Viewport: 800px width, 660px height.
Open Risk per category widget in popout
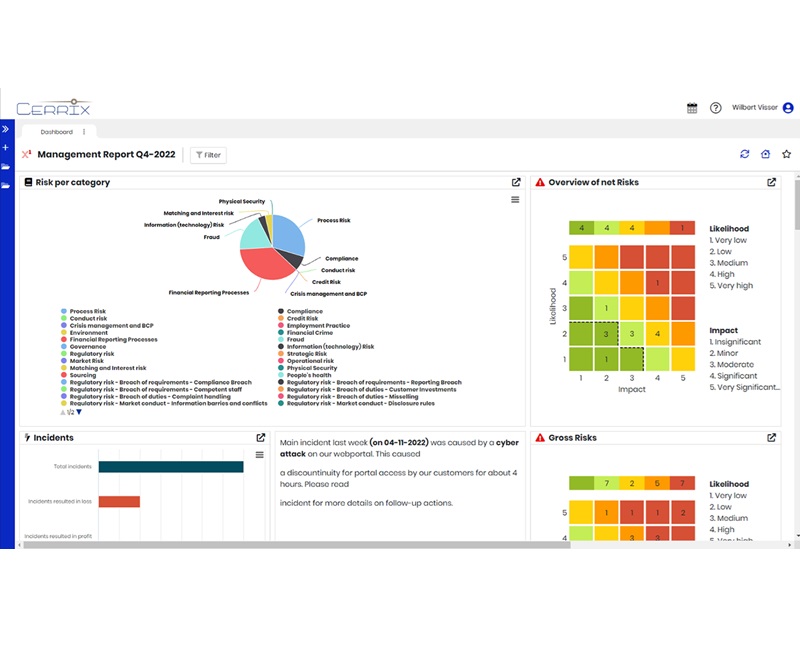[x=516, y=182]
